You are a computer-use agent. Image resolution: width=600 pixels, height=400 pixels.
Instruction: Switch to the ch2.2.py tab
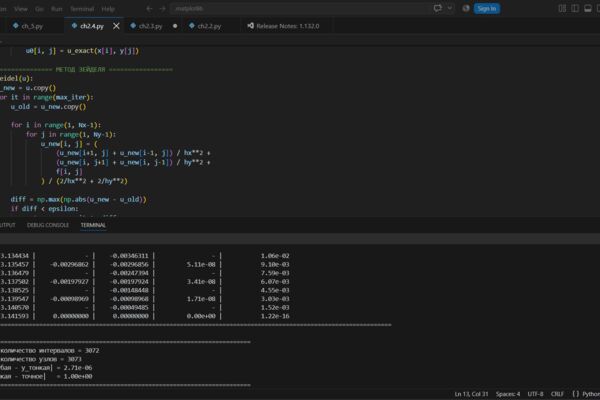click(x=209, y=26)
